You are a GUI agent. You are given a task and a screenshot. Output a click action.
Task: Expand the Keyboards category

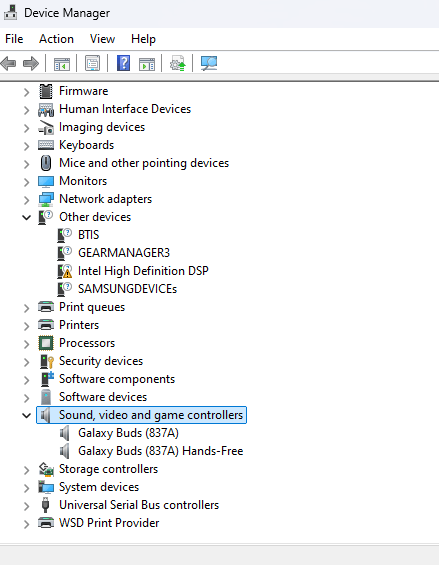26,146
